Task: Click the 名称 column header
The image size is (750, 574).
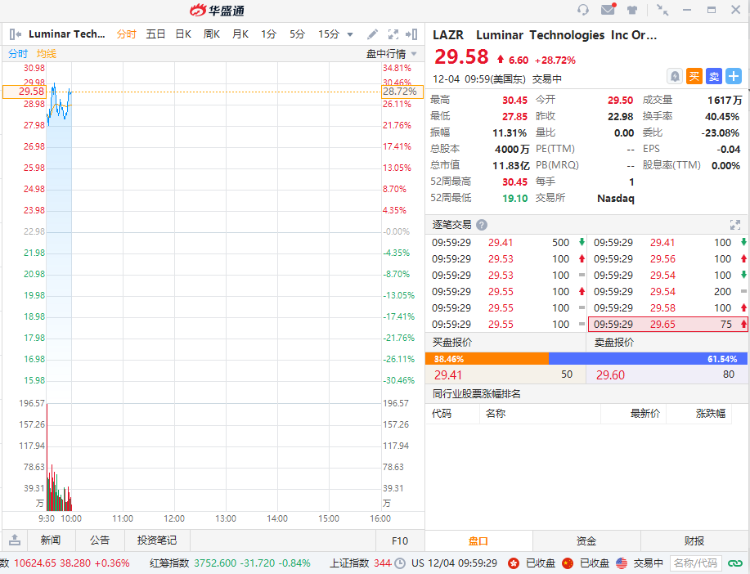Action: click(x=496, y=413)
